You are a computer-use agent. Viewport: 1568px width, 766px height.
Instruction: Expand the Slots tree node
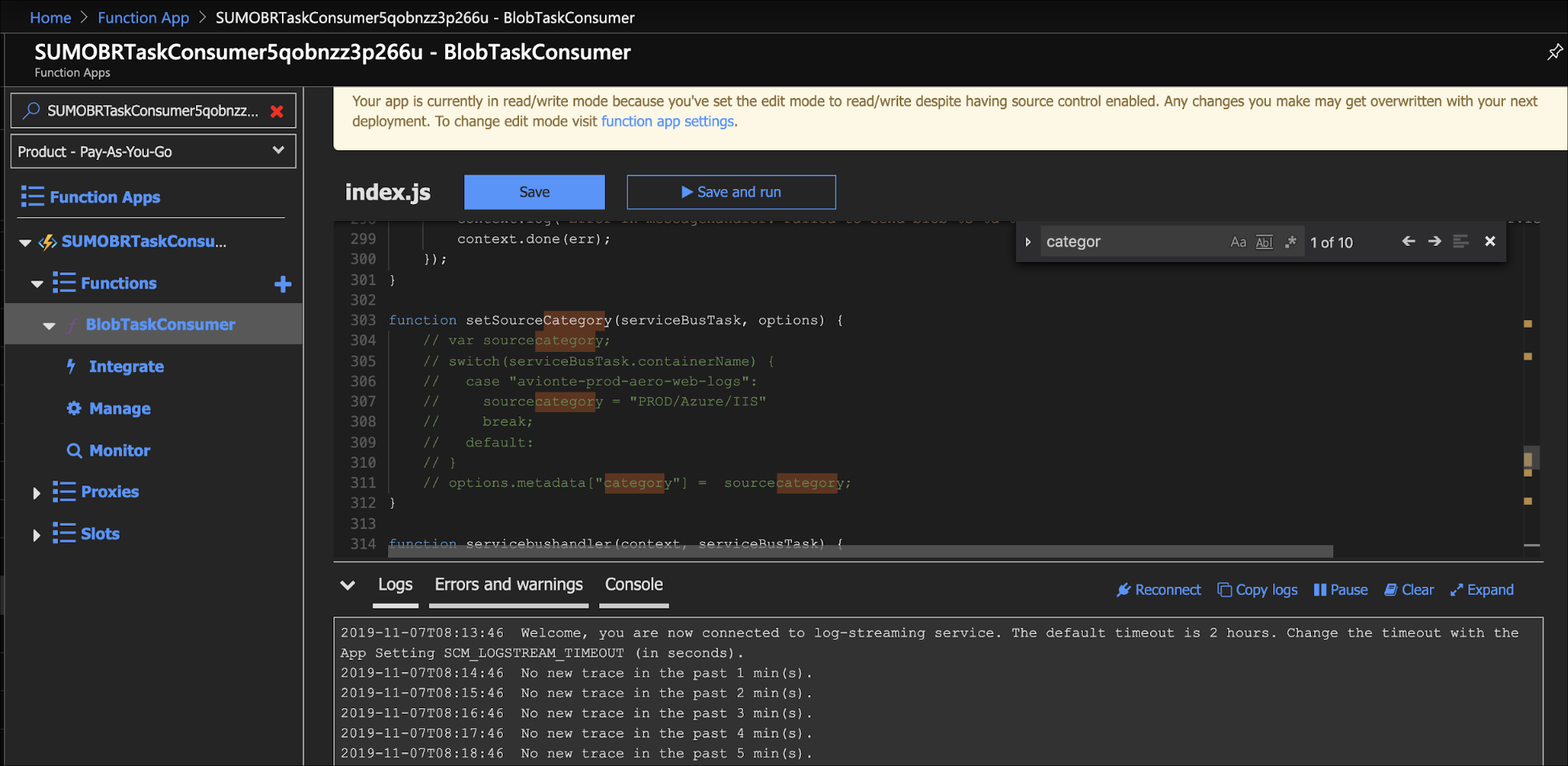click(x=36, y=535)
